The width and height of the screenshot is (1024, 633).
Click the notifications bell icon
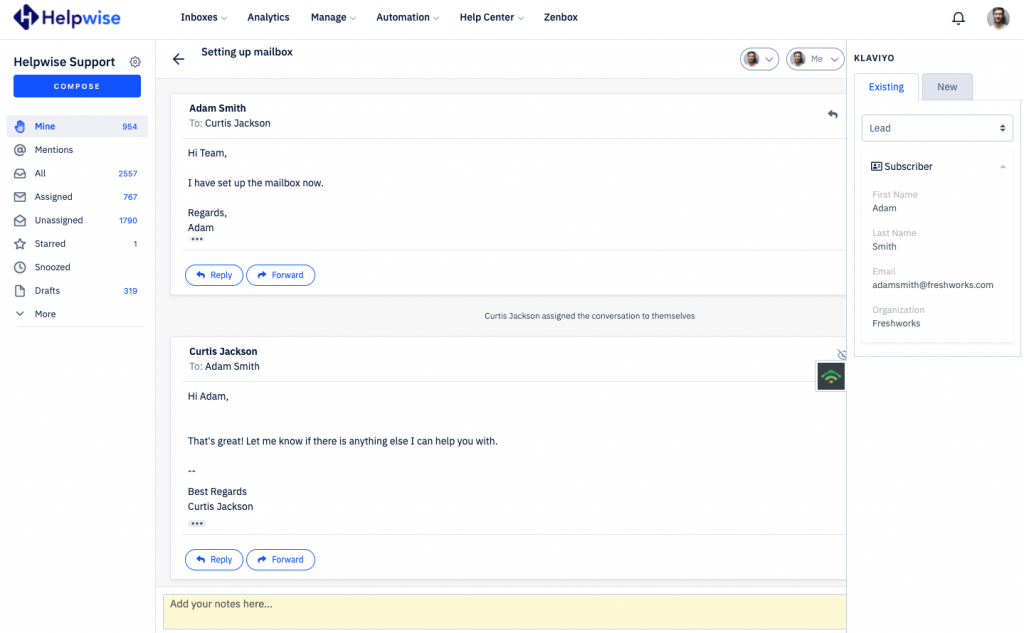point(958,17)
